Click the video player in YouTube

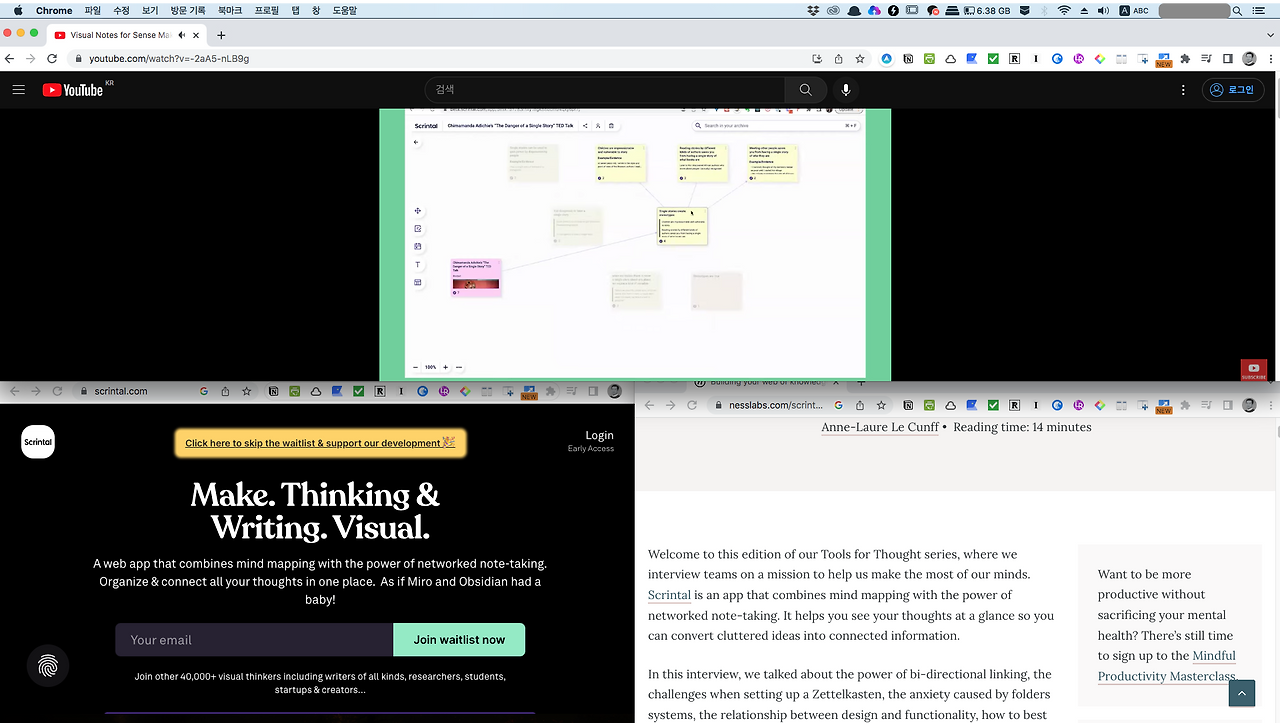pyautogui.click(x=635, y=244)
